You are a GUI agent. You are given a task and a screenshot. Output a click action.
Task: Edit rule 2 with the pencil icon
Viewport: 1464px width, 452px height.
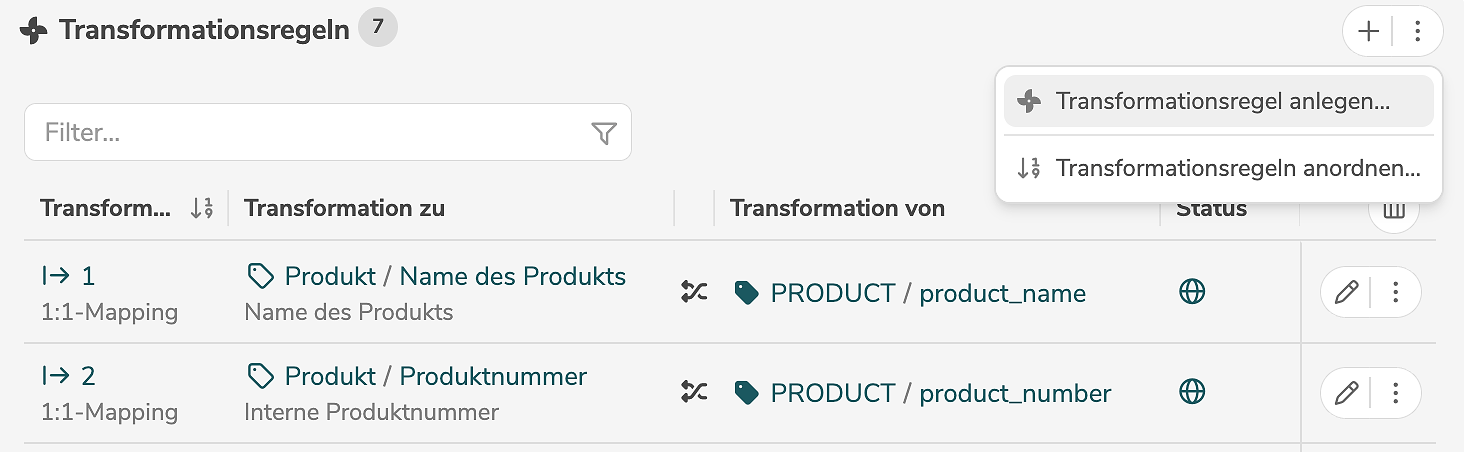[1346, 392]
